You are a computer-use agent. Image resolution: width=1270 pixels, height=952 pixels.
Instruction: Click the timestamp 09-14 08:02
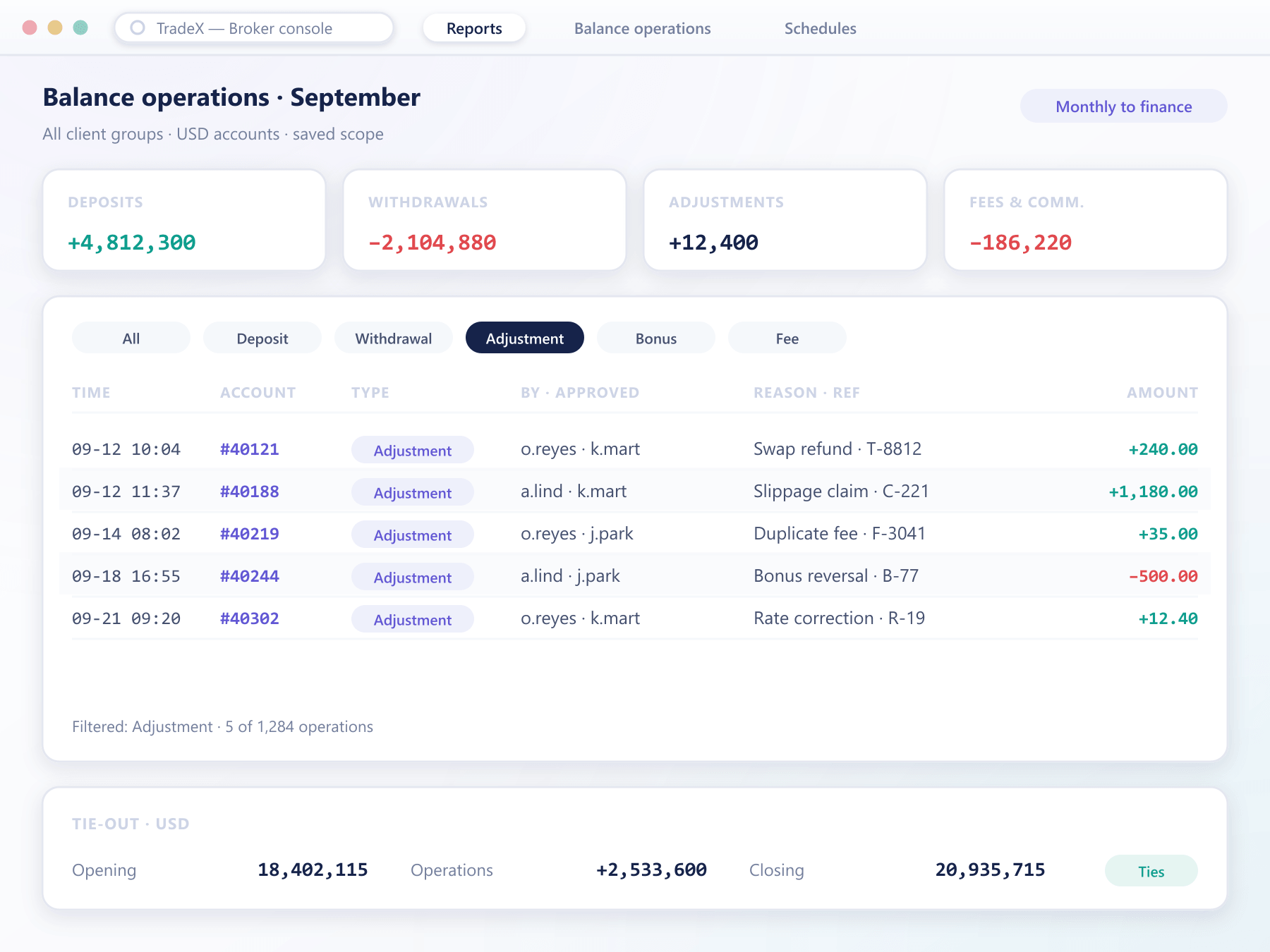pyautogui.click(x=126, y=534)
